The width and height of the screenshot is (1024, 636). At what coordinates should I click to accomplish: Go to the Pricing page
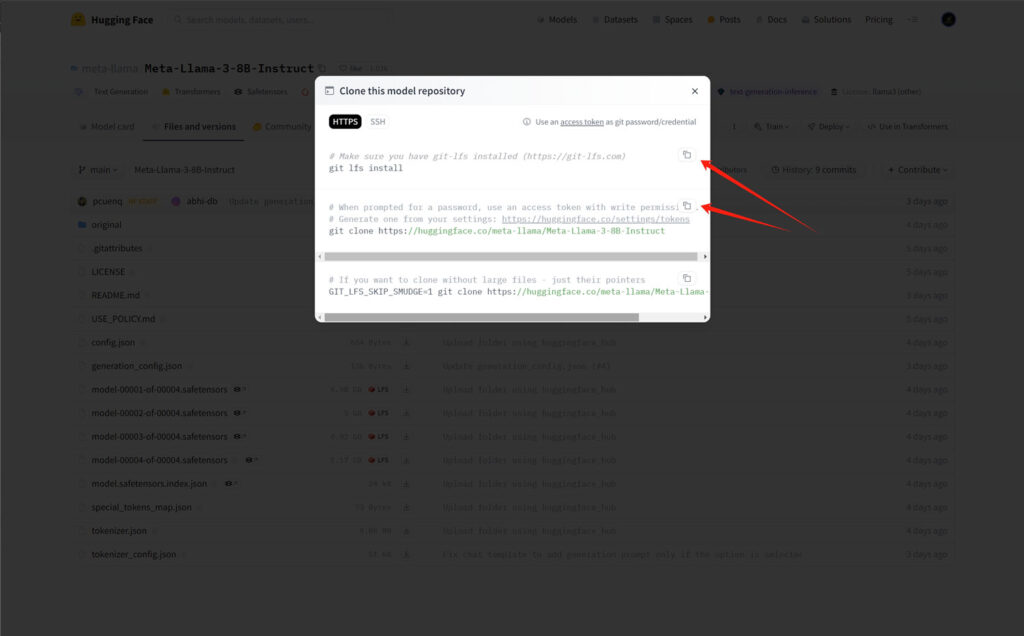click(878, 20)
